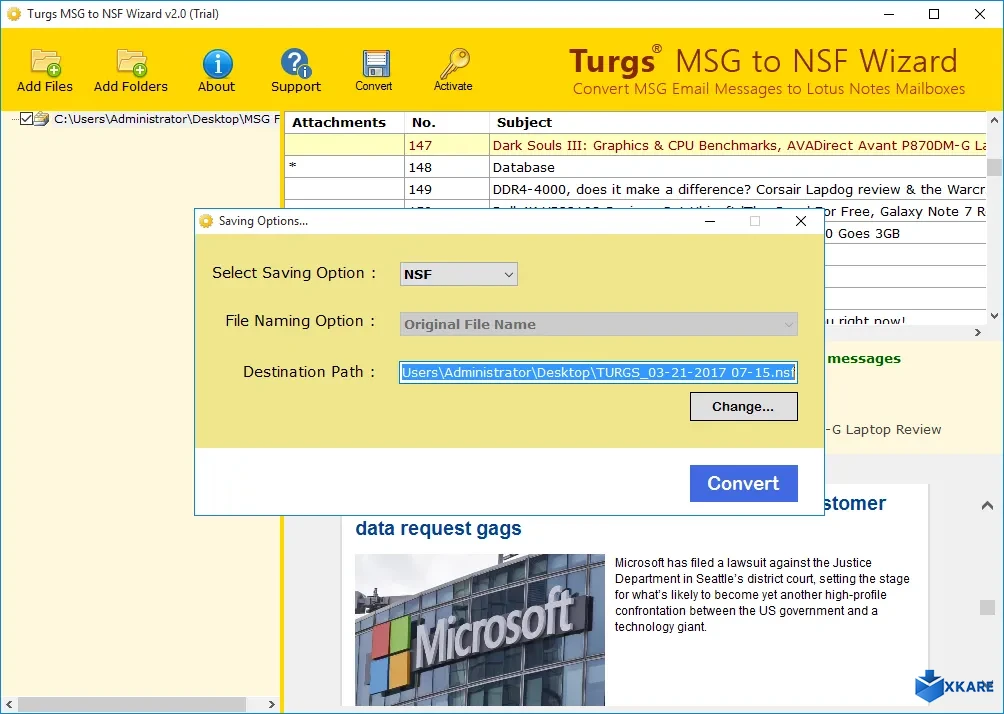The width and height of the screenshot is (1004, 714).
Task: Click the folder tree horizontal scrollbar thumb
Action: [132, 704]
